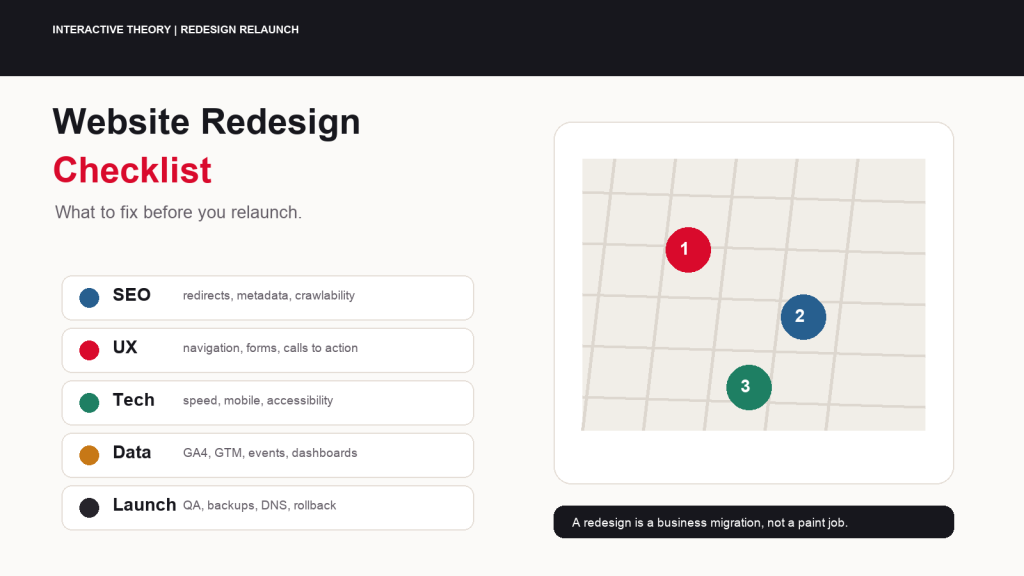
Task: Select green map marker number 3
Action: (748, 387)
